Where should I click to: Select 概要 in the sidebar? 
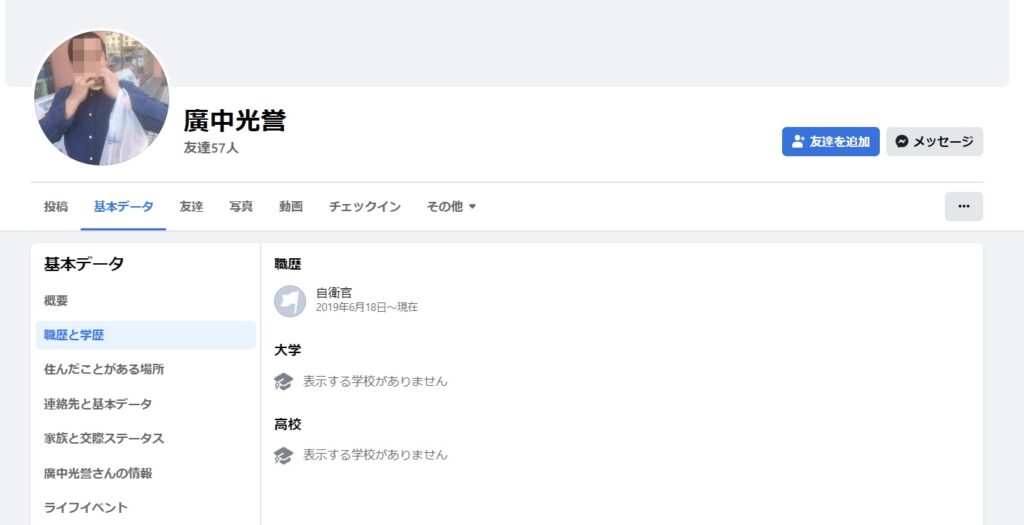point(146,301)
